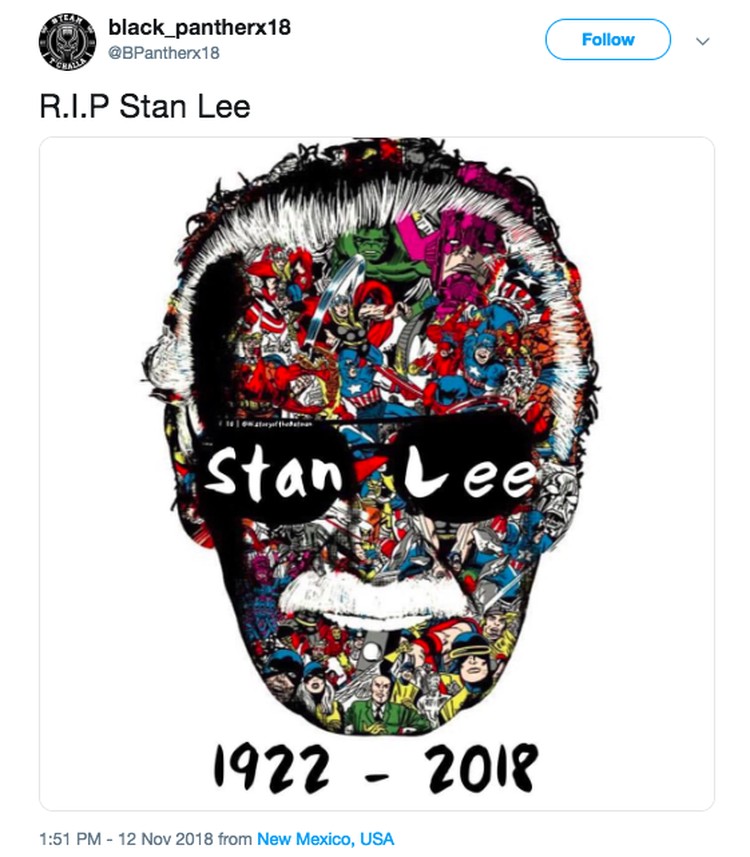Click the 1922 year in the image

(272, 770)
